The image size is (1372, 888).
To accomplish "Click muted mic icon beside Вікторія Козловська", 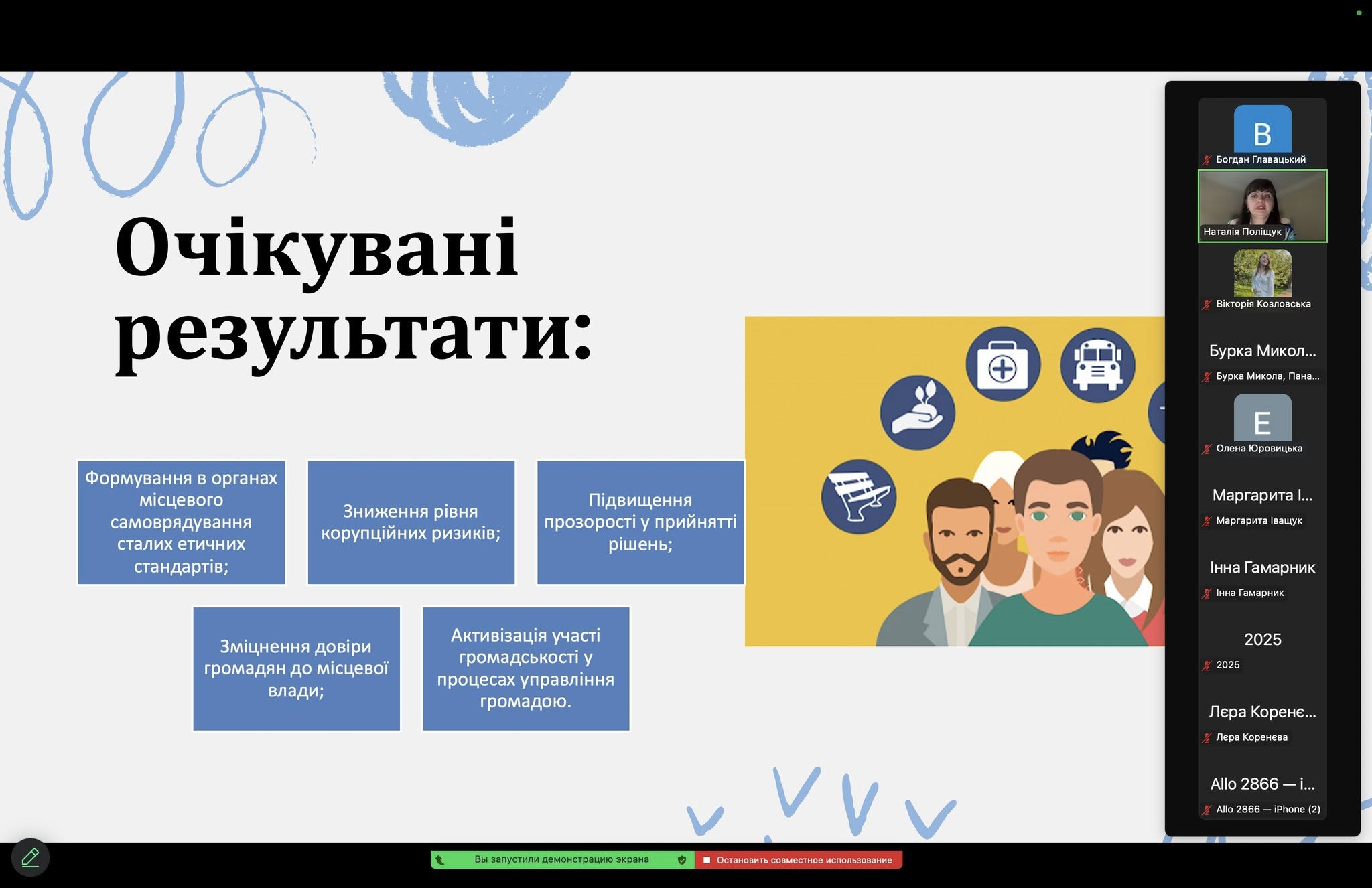I will (1207, 305).
